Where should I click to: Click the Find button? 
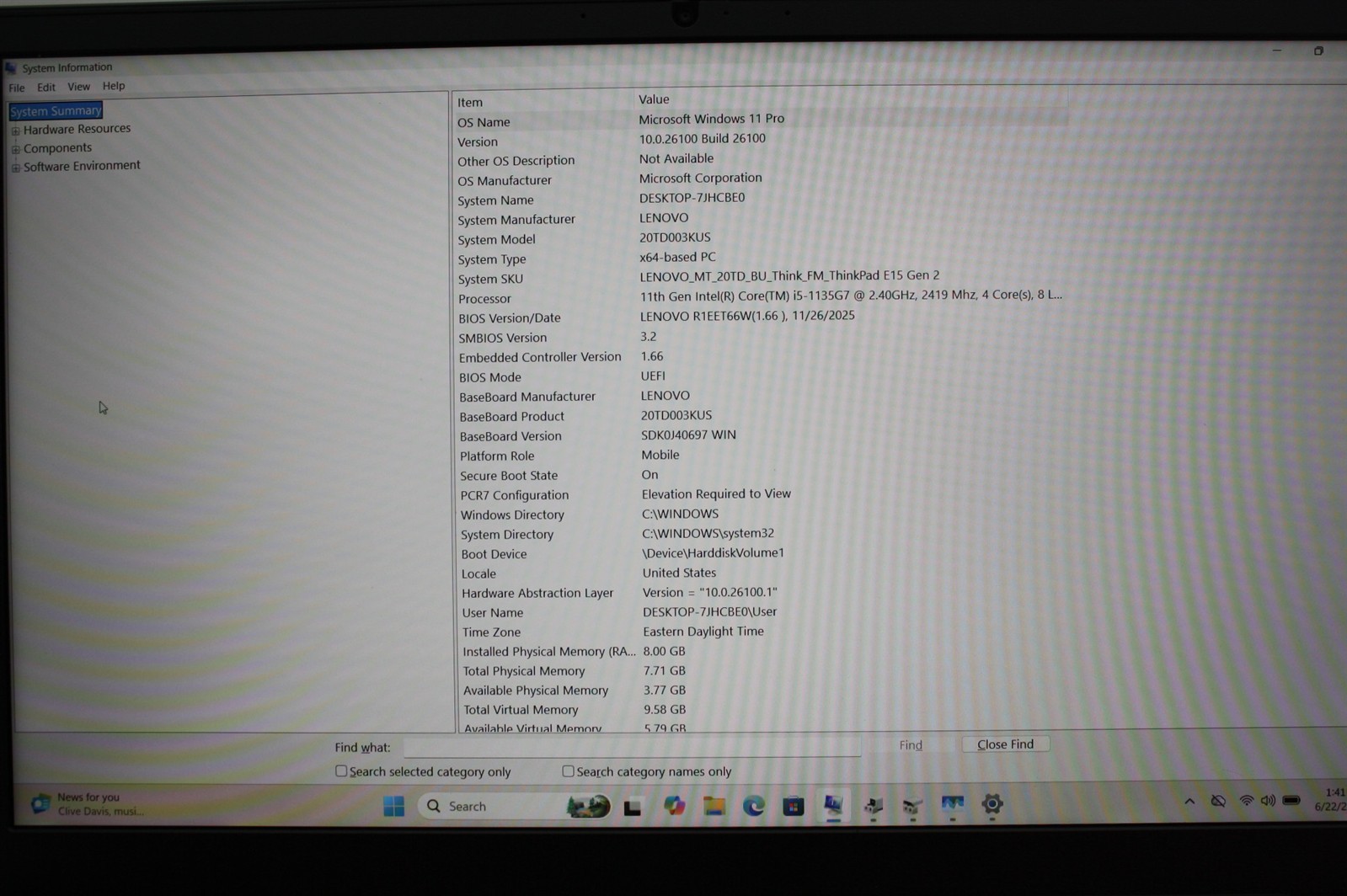click(x=911, y=744)
